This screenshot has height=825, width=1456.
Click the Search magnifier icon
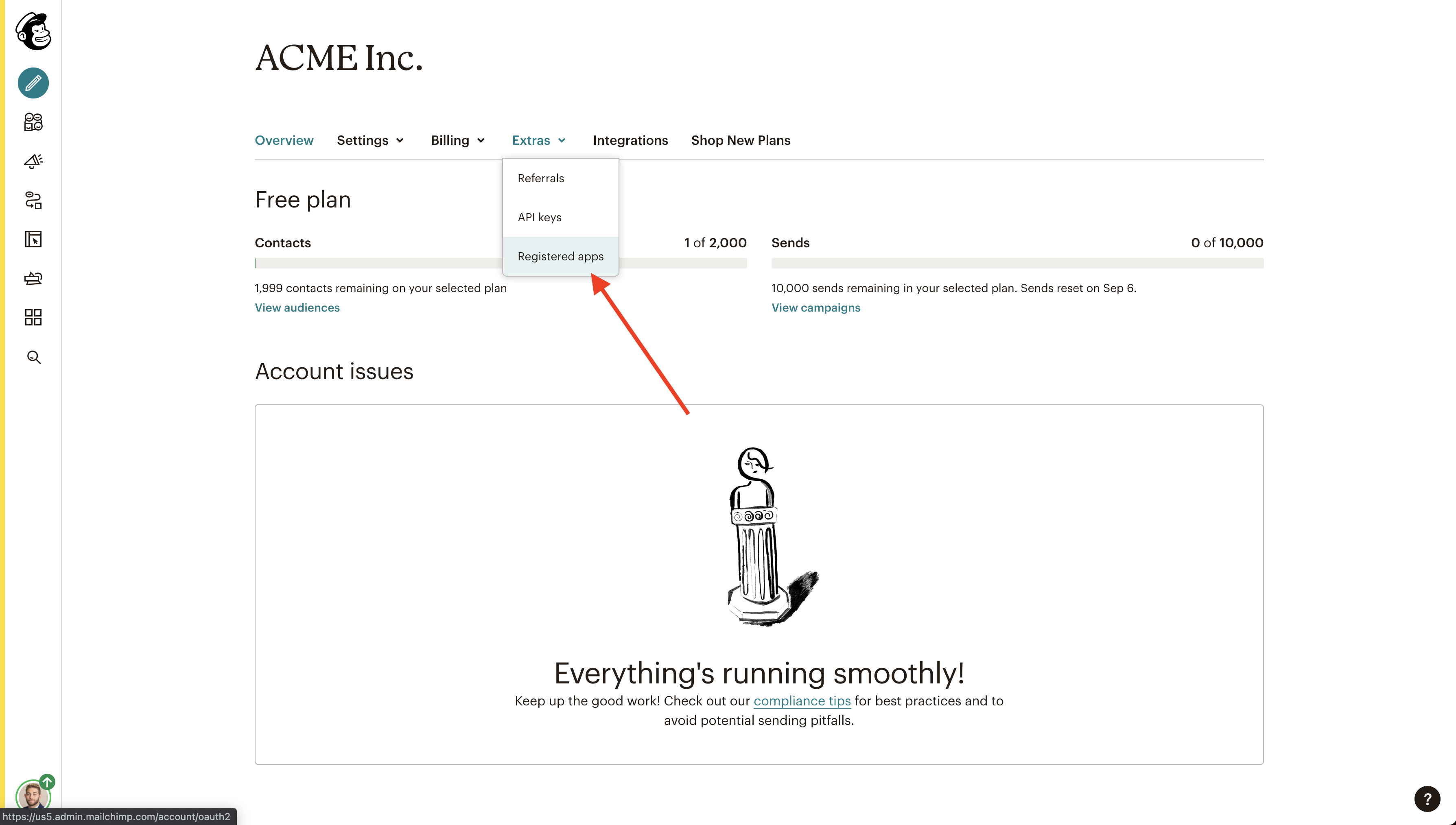click(x=33, y=357)
